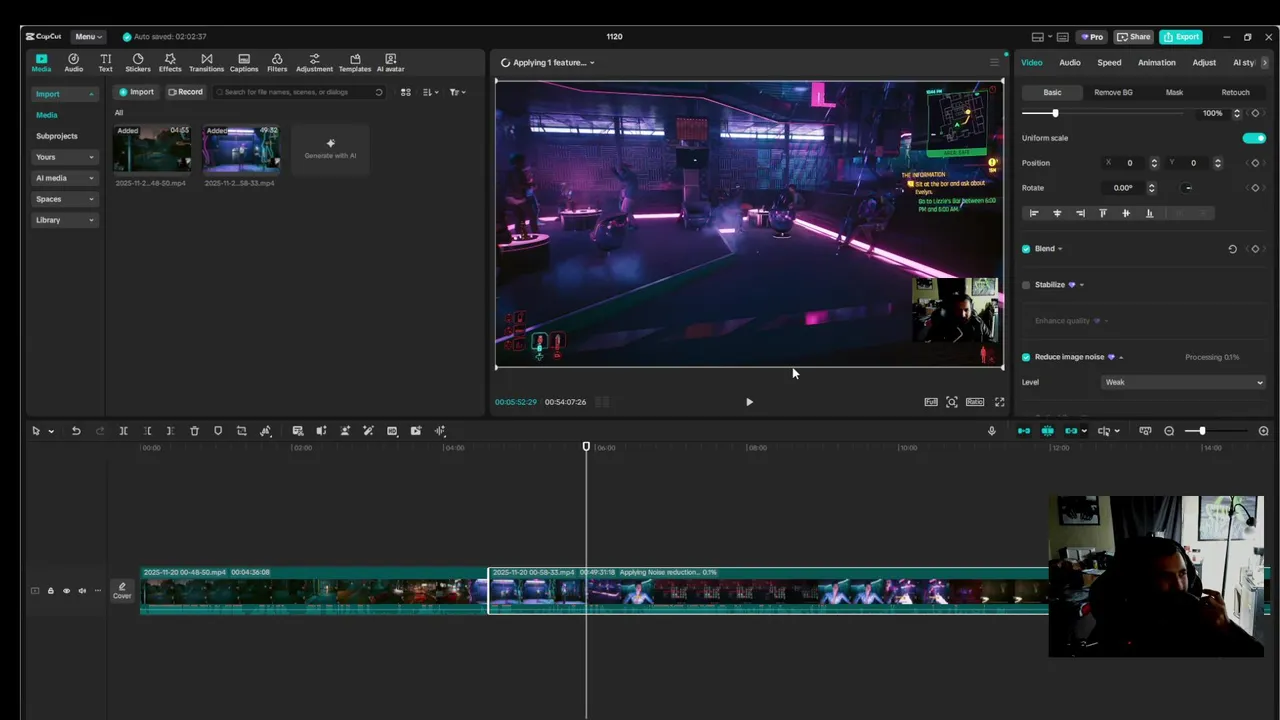Expand the Library section
This screenshot has width=1280, height=720.
click(64, 220)
